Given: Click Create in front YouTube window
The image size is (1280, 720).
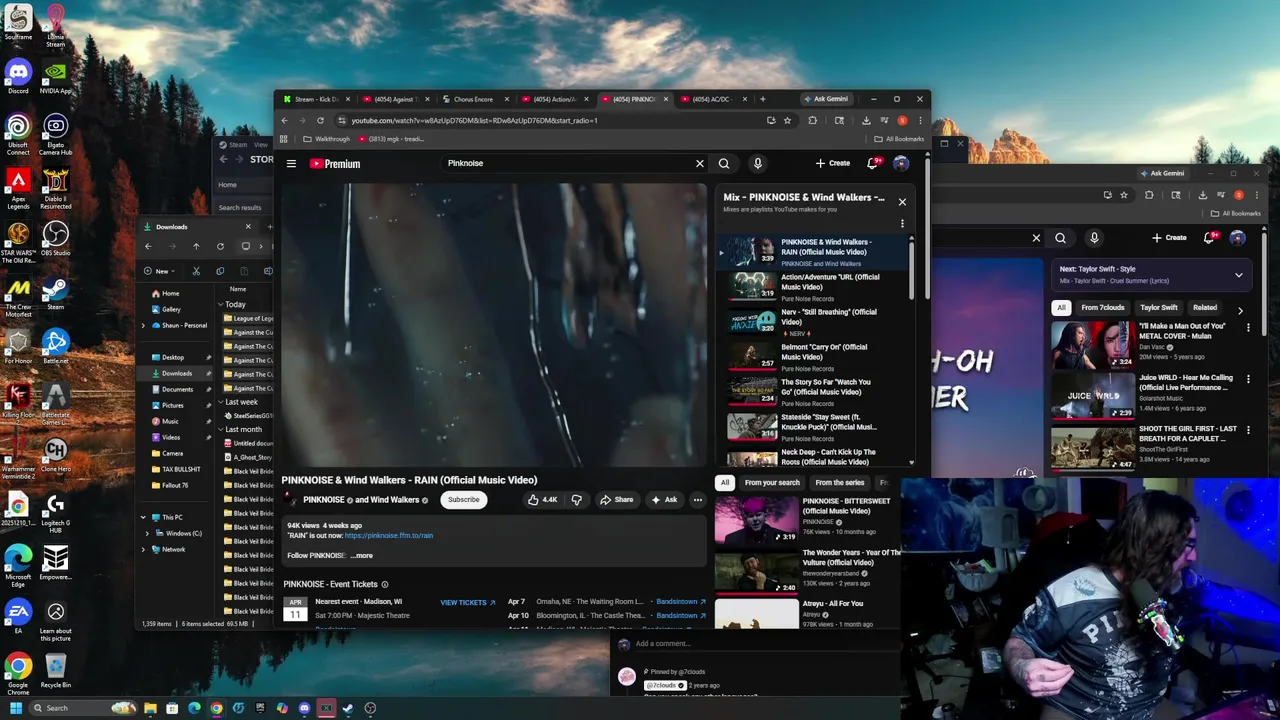Looking at the screenshot, I should coord(832,164).
